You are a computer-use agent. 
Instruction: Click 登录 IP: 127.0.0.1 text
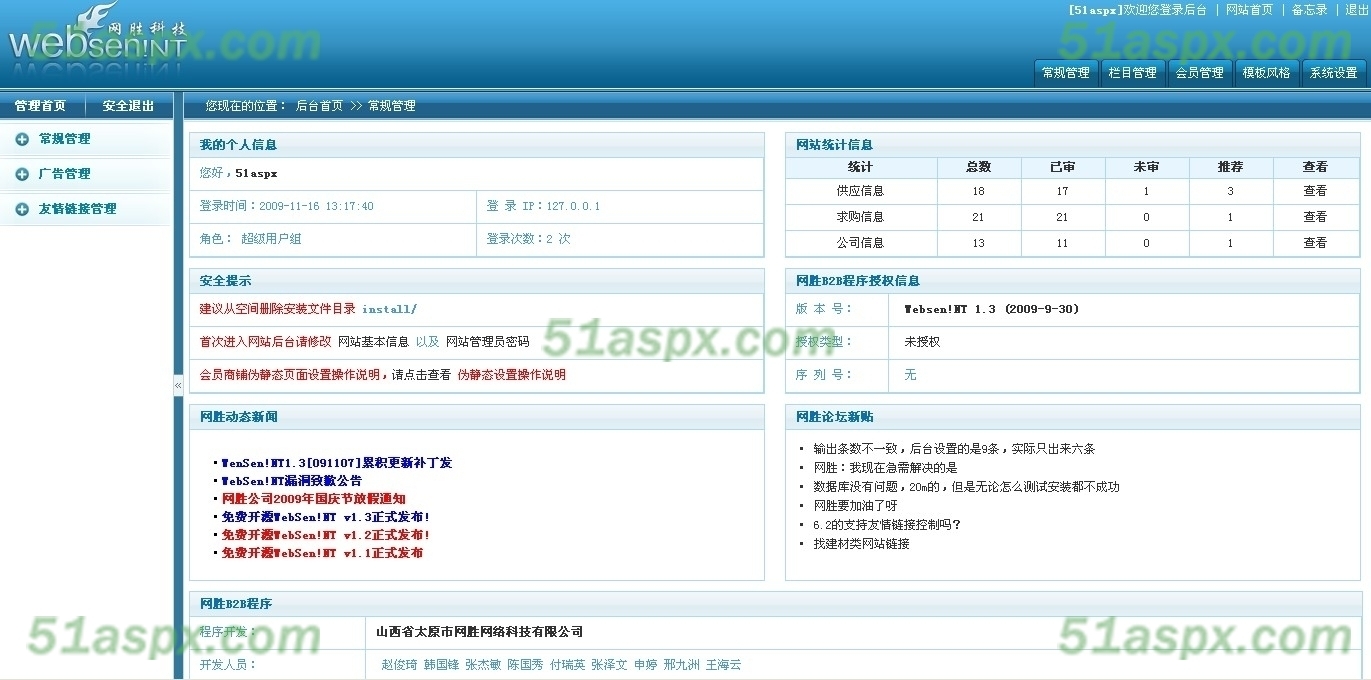543,207
